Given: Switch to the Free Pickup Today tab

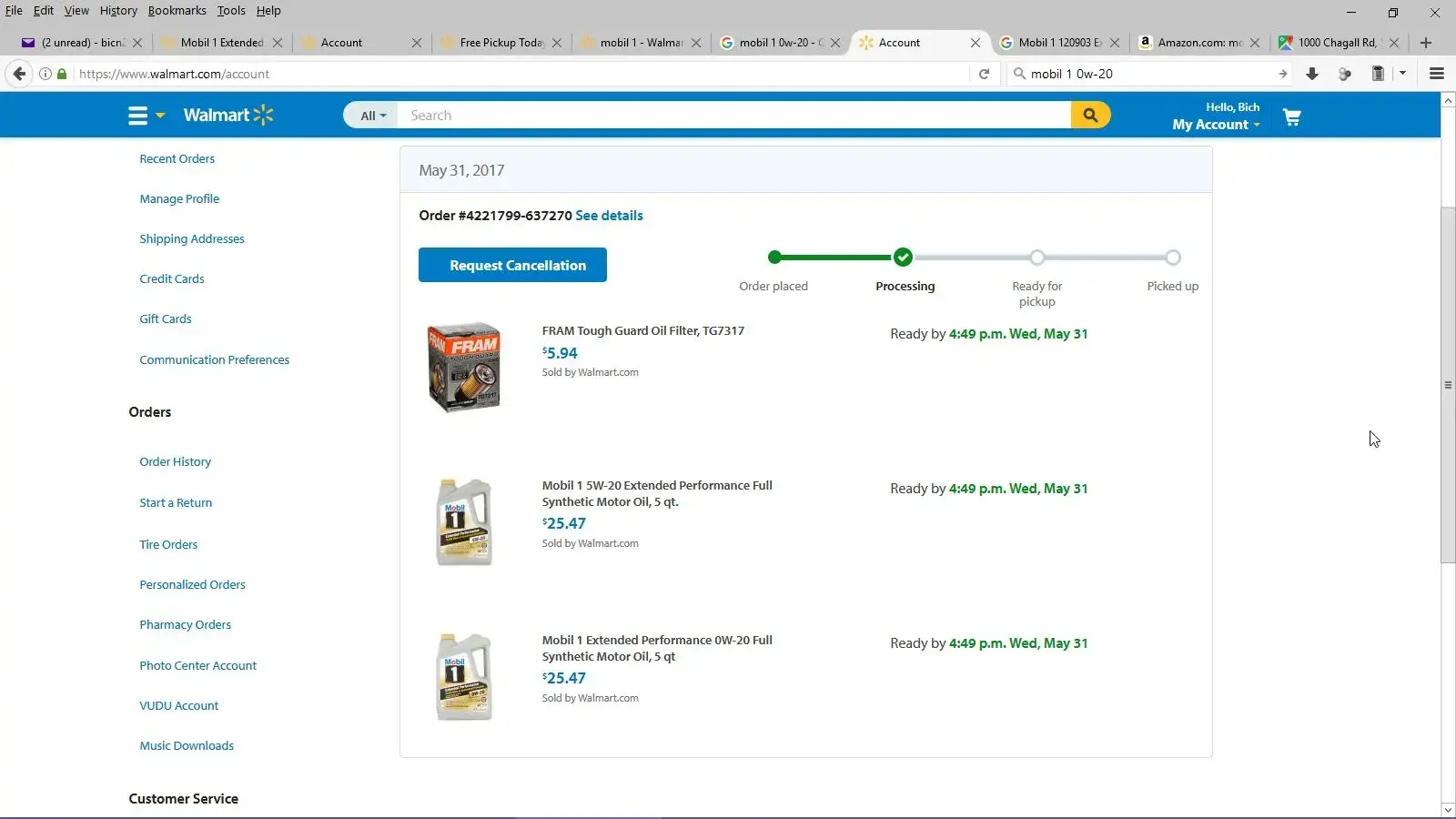Looking at the screenshot, I should point(500,43).
